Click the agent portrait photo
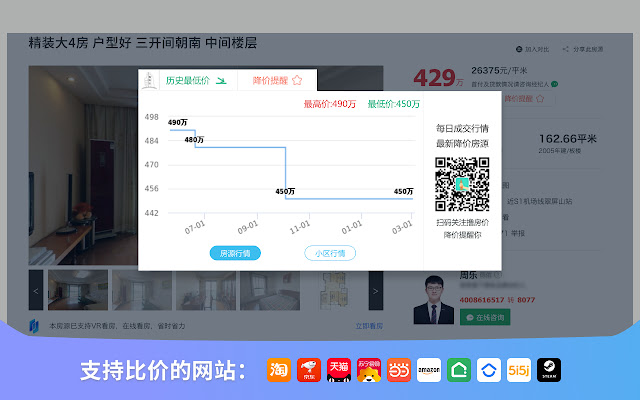640x400 pixels. (433, 300)
